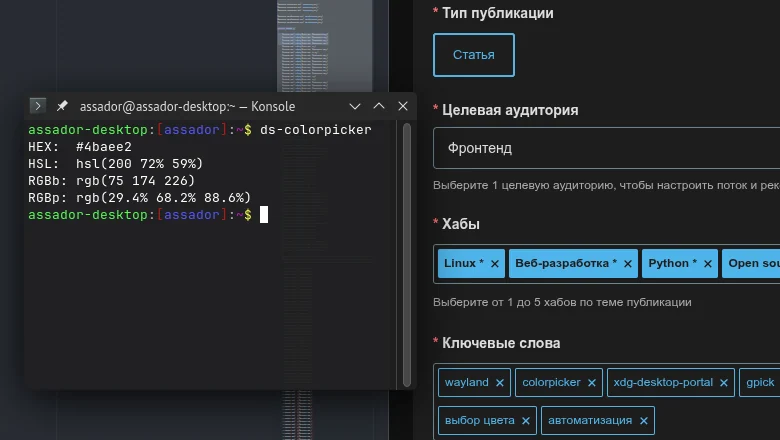Click the Веб-разработка hub chip

pos(573,264)
